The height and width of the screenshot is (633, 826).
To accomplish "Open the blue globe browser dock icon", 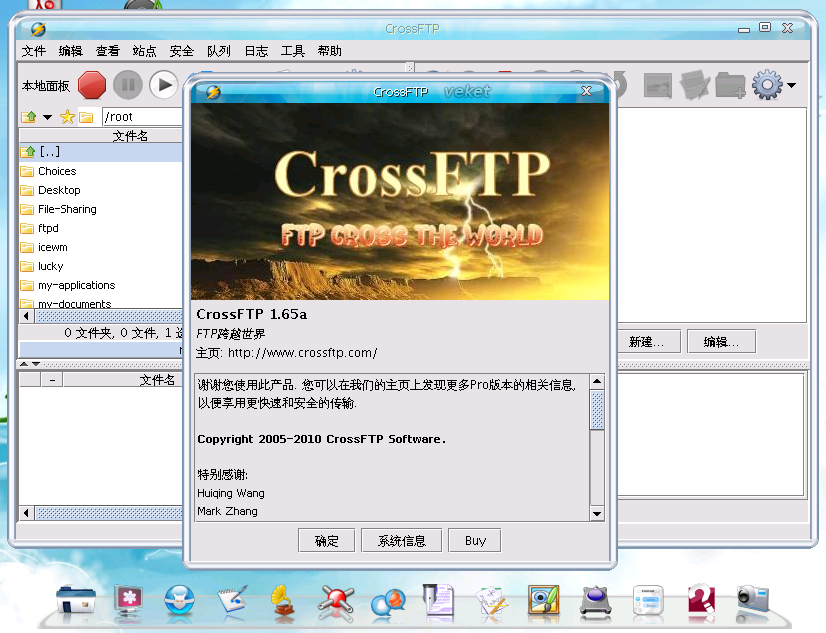I will click(x=180, y=600).
